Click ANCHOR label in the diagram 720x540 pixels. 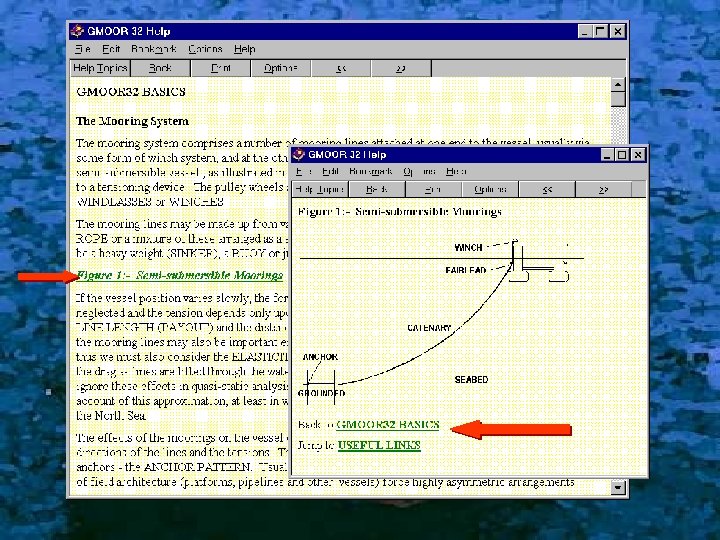coord(320,357)
